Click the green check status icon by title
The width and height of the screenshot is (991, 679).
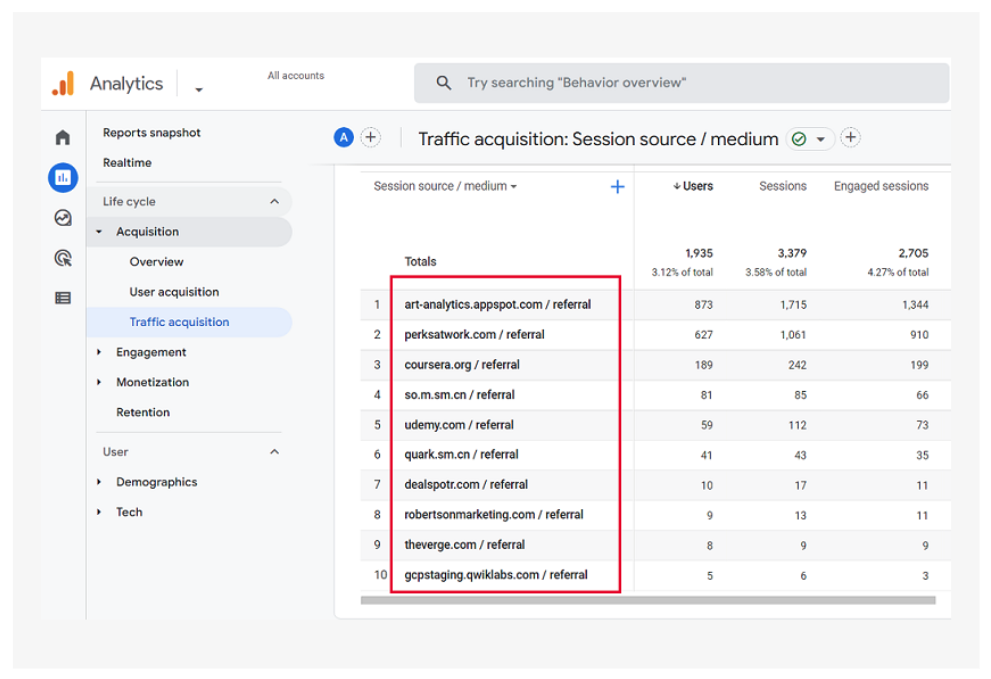(x=799, y=138)
